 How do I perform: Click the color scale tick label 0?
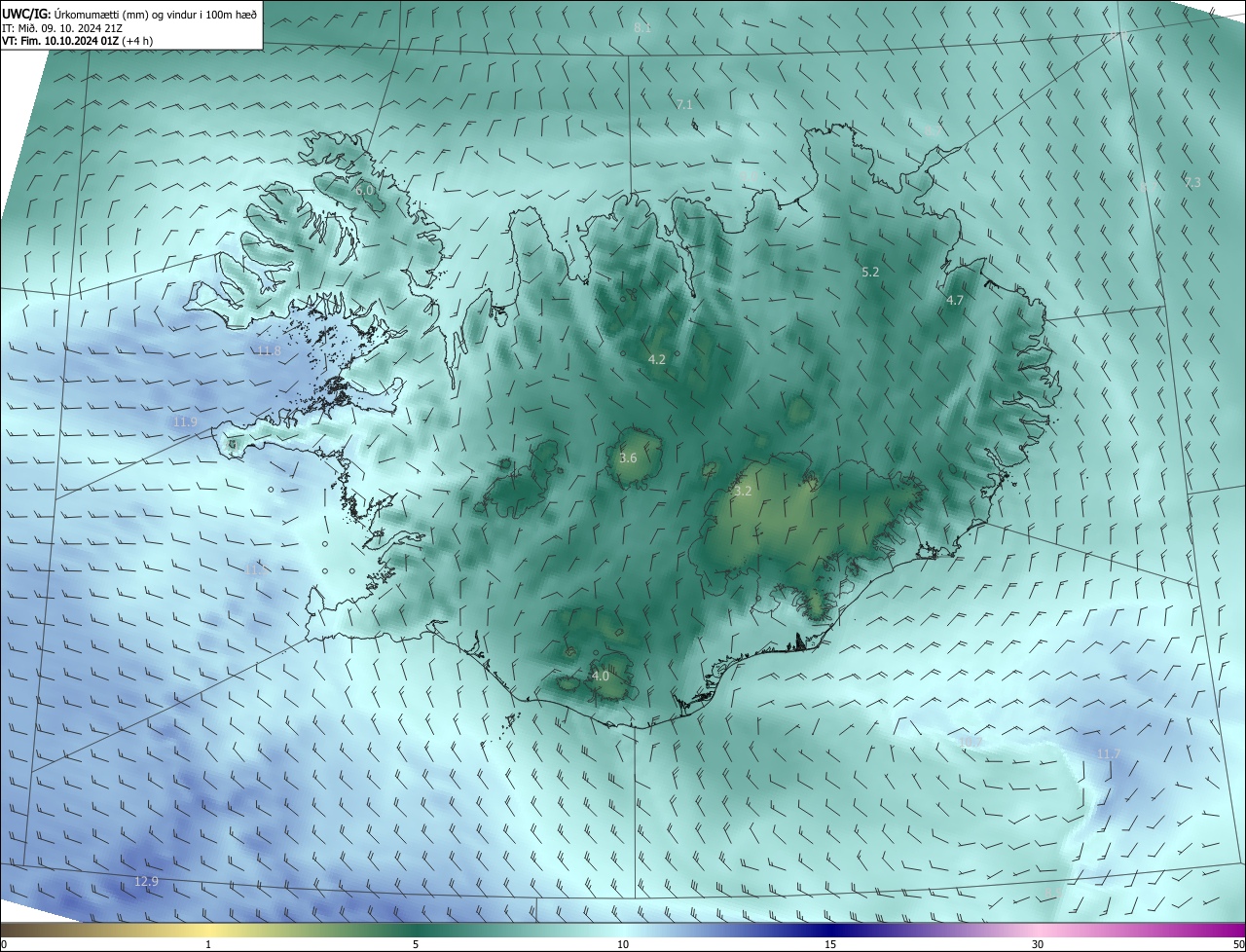4,944
